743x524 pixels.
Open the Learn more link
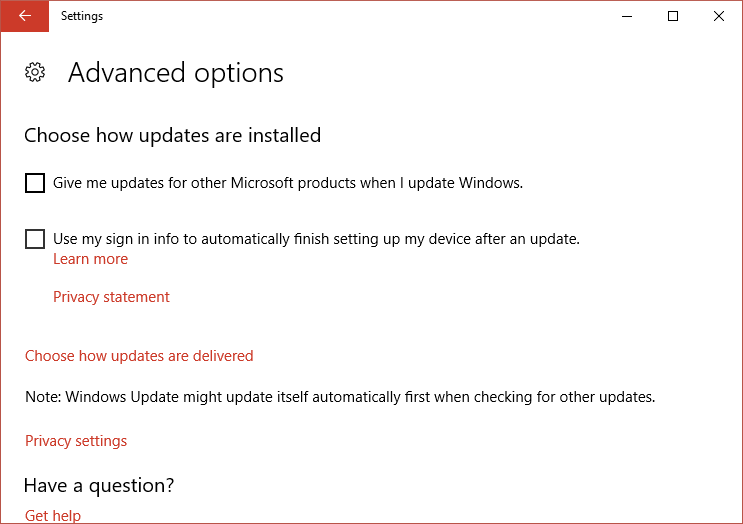click(90, 259)
